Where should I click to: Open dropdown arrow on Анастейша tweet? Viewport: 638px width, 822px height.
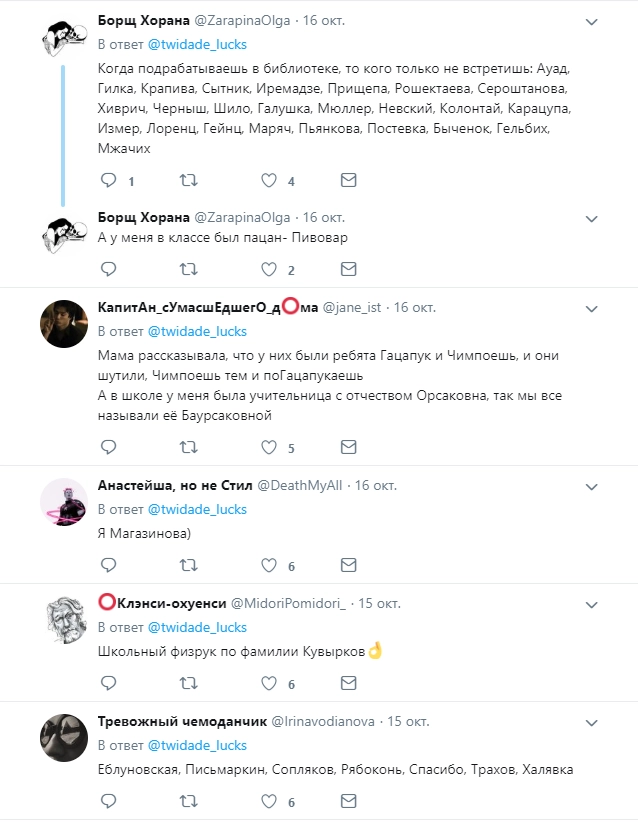592,485
